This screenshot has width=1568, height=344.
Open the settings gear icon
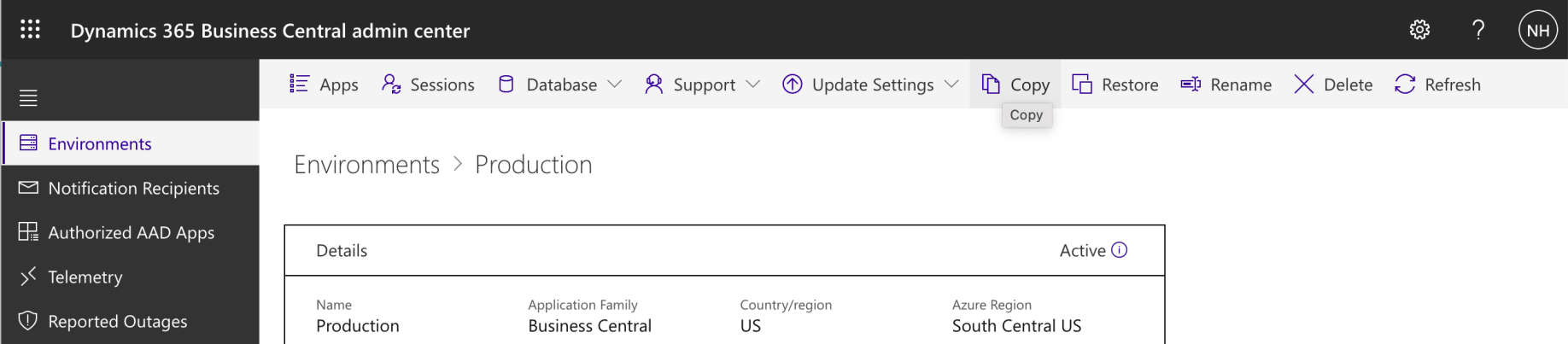[1419, 30]
